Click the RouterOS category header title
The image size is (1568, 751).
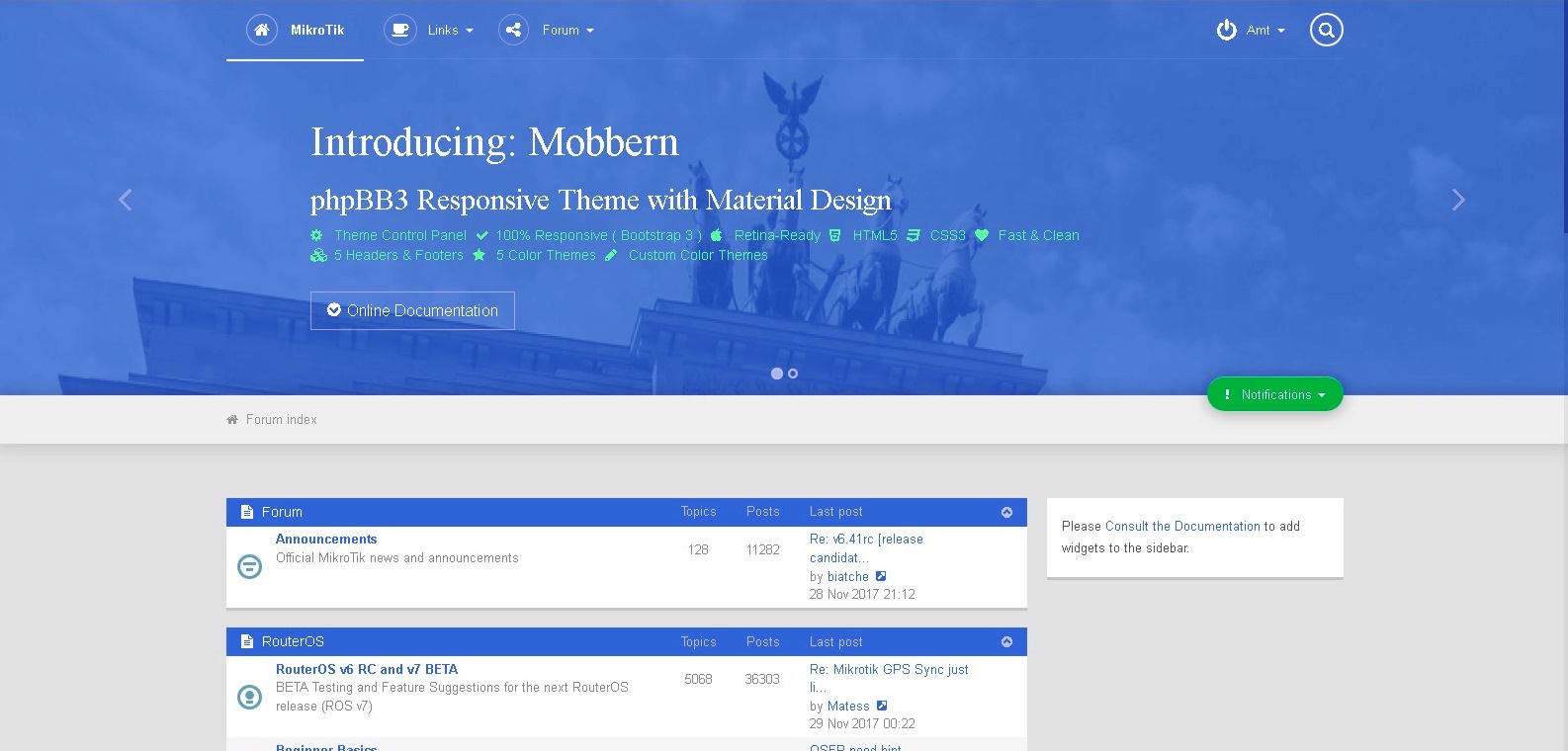pos(293,641)
